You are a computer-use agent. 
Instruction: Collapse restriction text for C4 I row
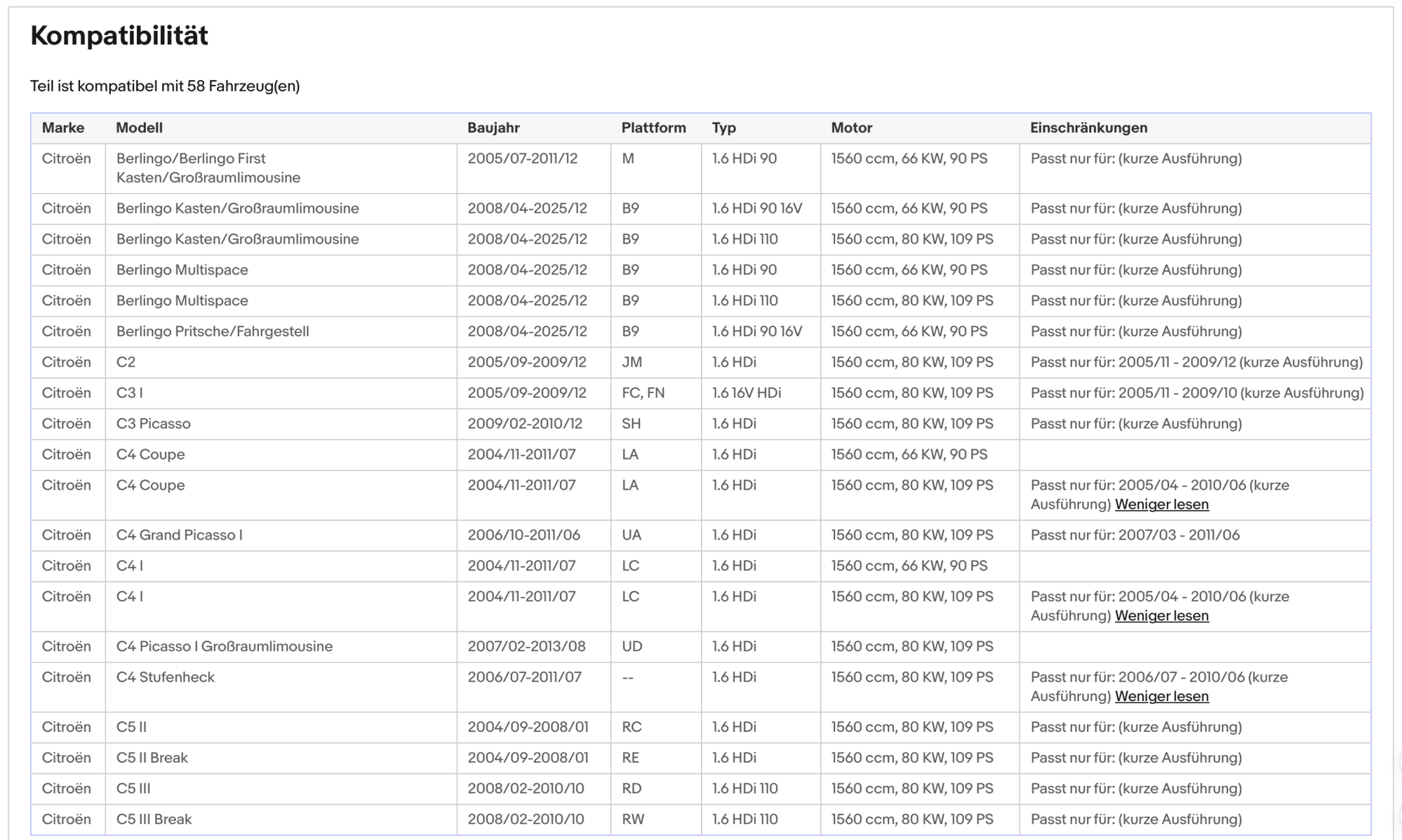[x=1161, y=616]
